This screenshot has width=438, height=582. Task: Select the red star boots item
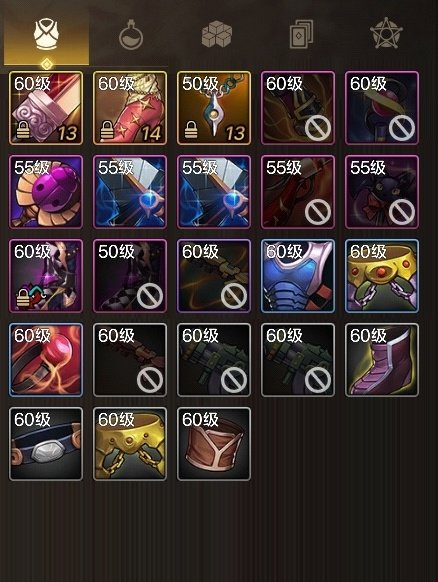click(130, 108)
